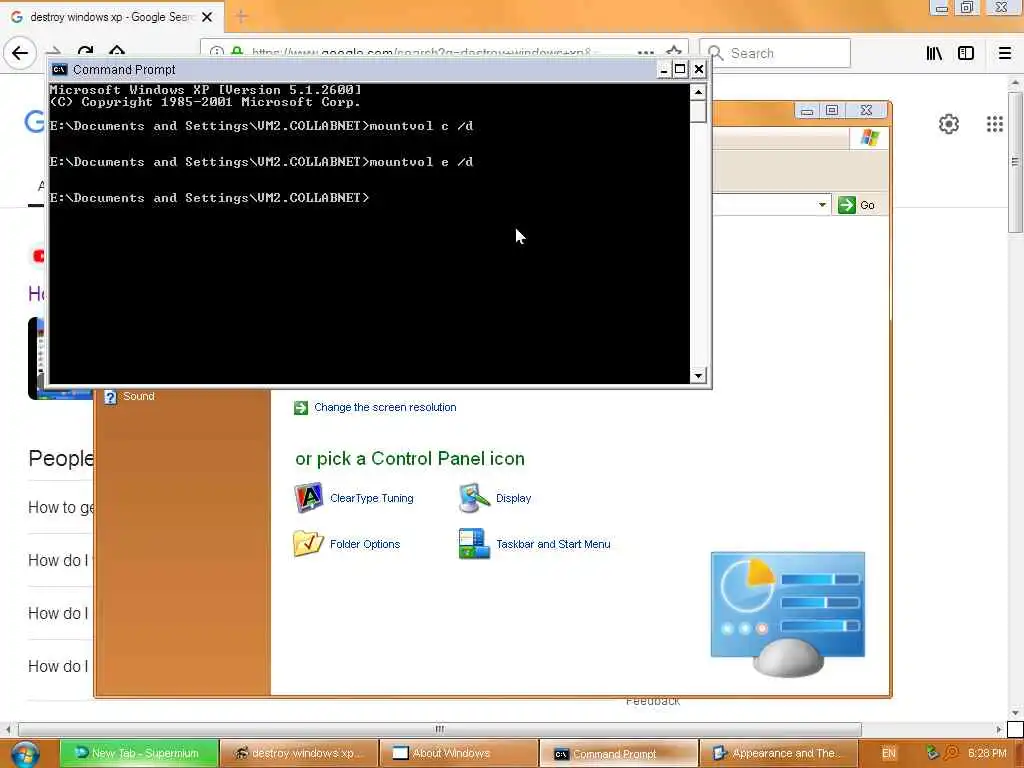Expand the Control Panel address dropdown
Screen dimensions: 1024x768
pos(822,205)
